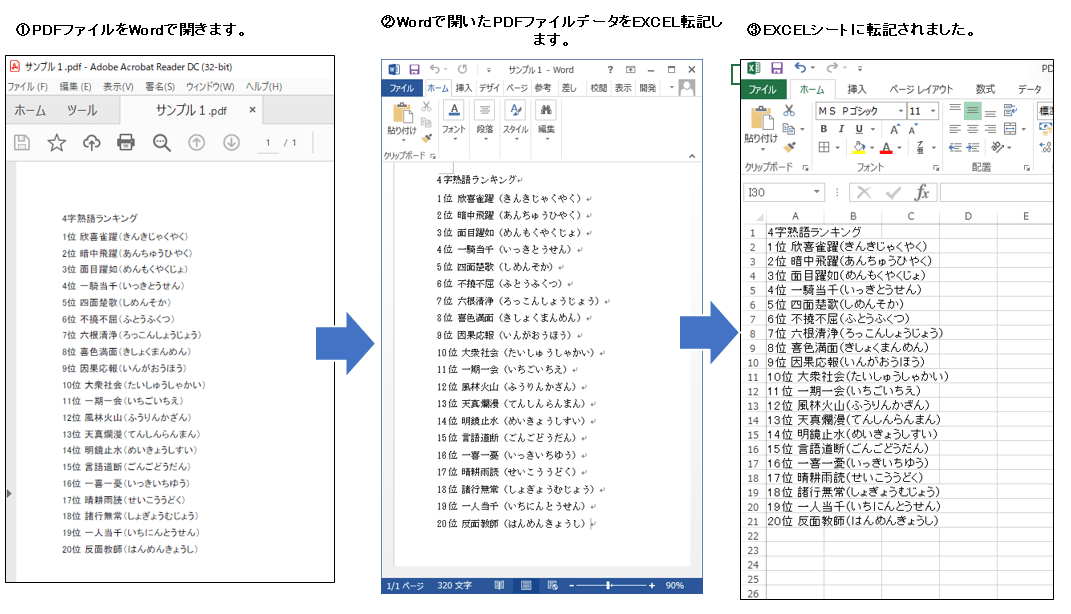Image resolution: width=1071 pixels, height=614 pixels.
Task: Click wrap text icon in Excel
Action: [x=1010, y=110]
